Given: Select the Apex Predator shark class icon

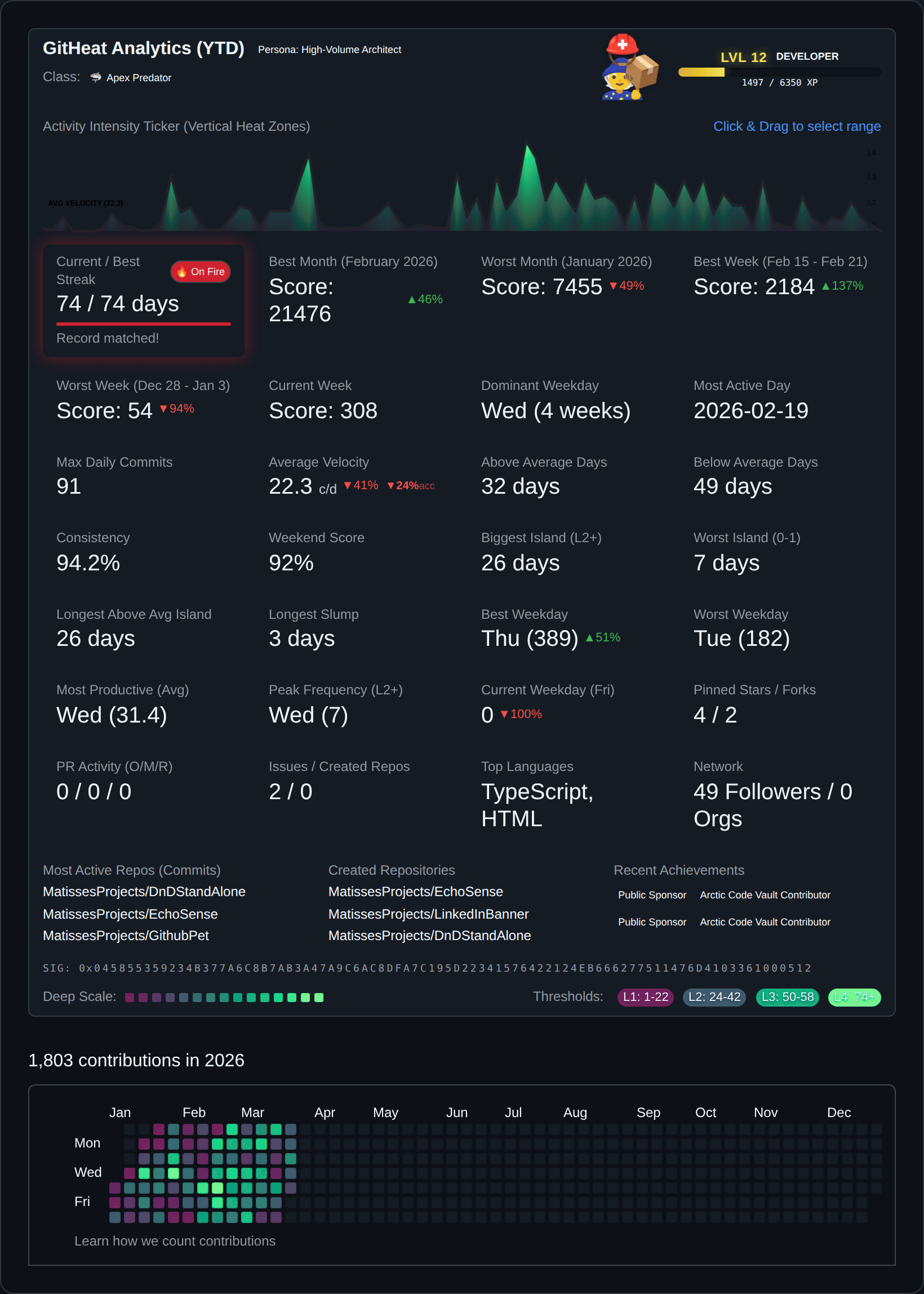Looking at the screenshot, I should click(95, 77).
